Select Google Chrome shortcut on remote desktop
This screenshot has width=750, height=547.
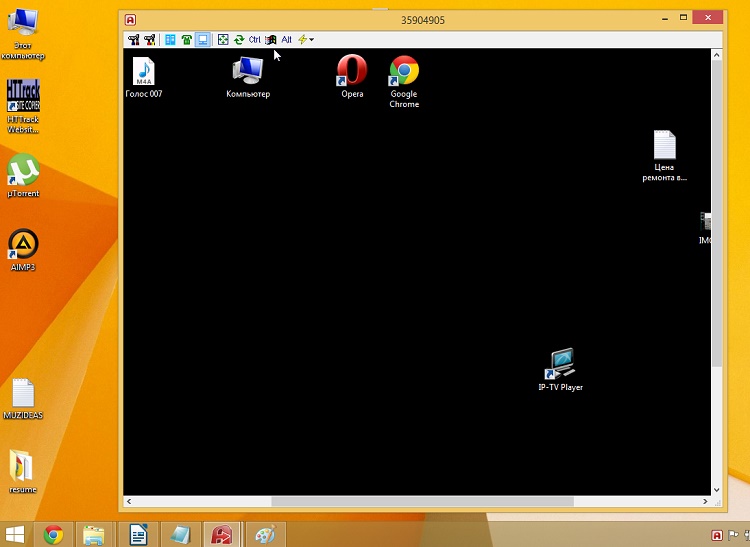(x=404, y=82)
